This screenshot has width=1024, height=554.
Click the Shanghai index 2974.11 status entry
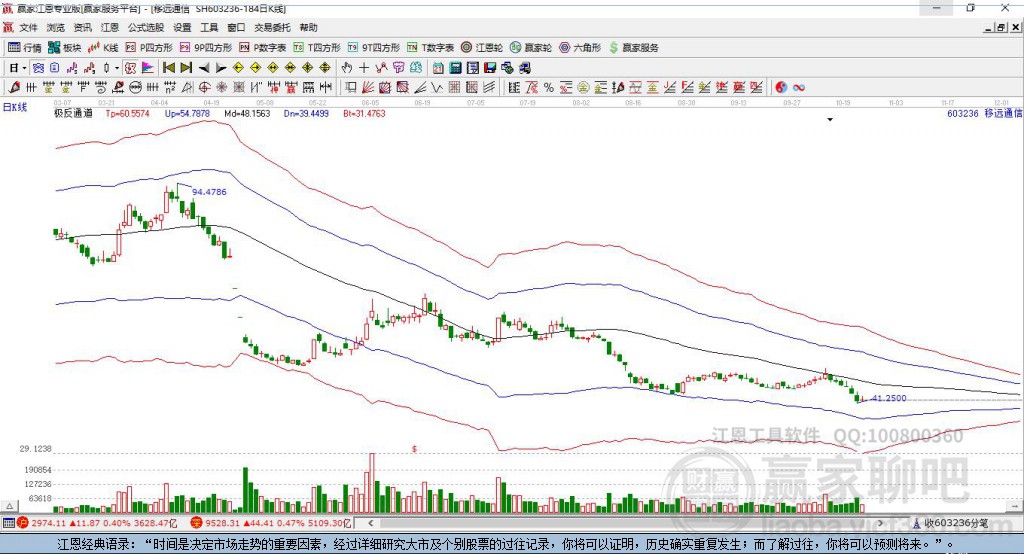pos(97,523)
